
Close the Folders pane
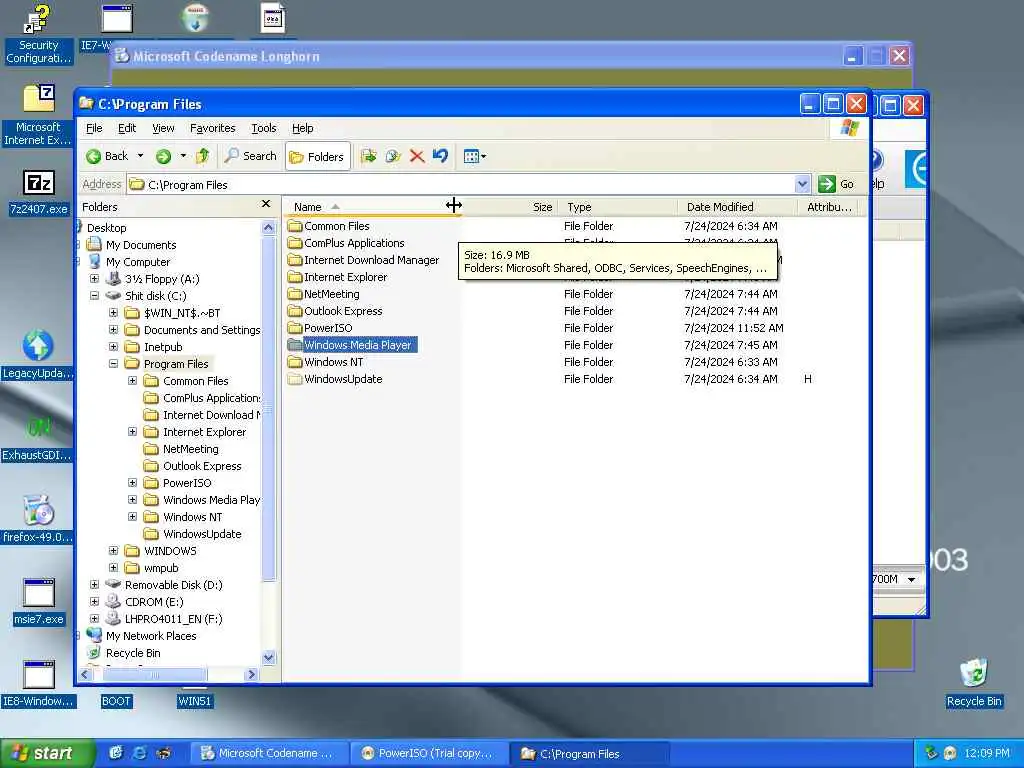[266, 204]
